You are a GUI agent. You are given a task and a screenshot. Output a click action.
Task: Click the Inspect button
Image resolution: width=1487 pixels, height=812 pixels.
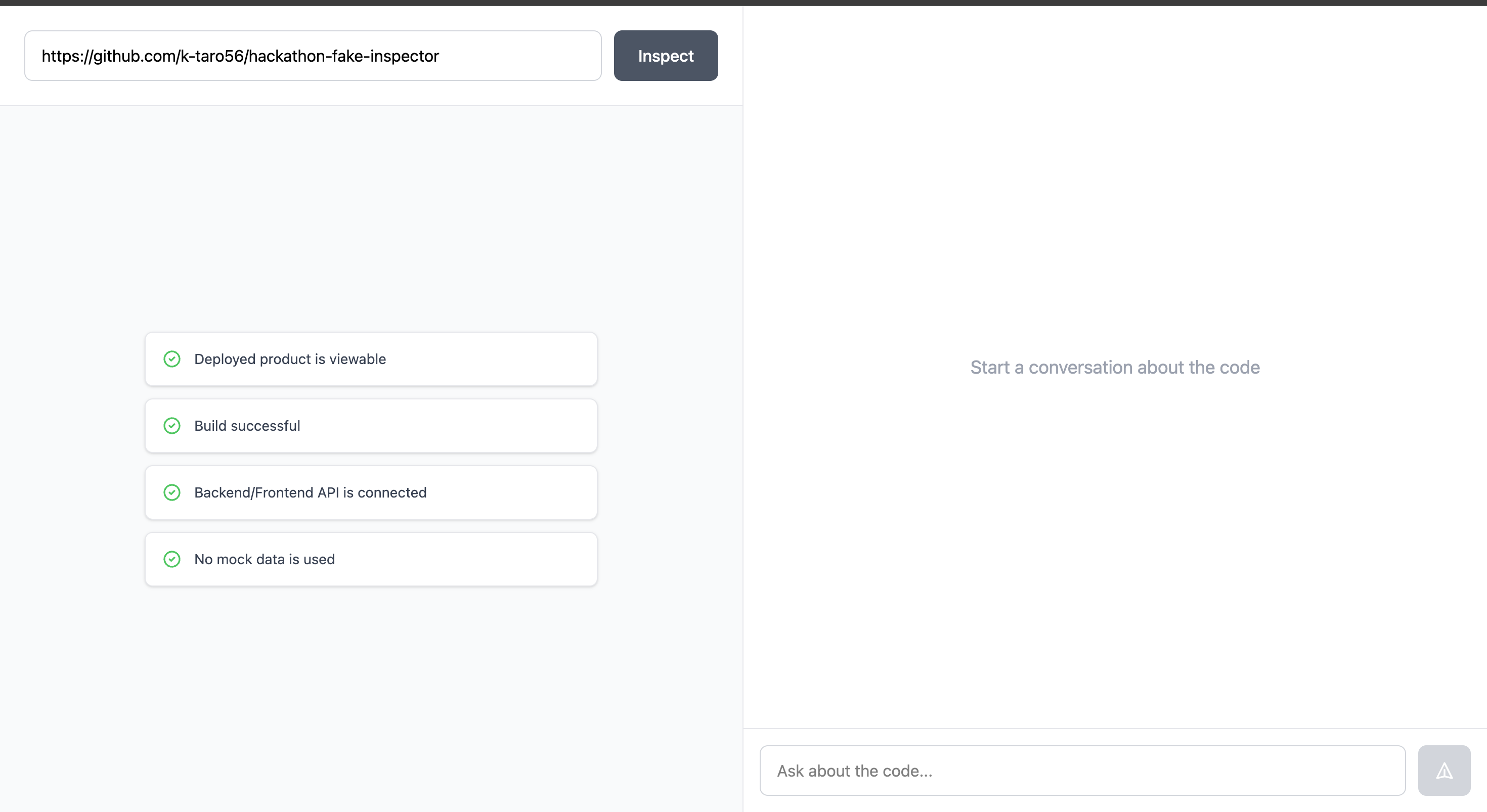pyautogui.click(x=665, y=56)
